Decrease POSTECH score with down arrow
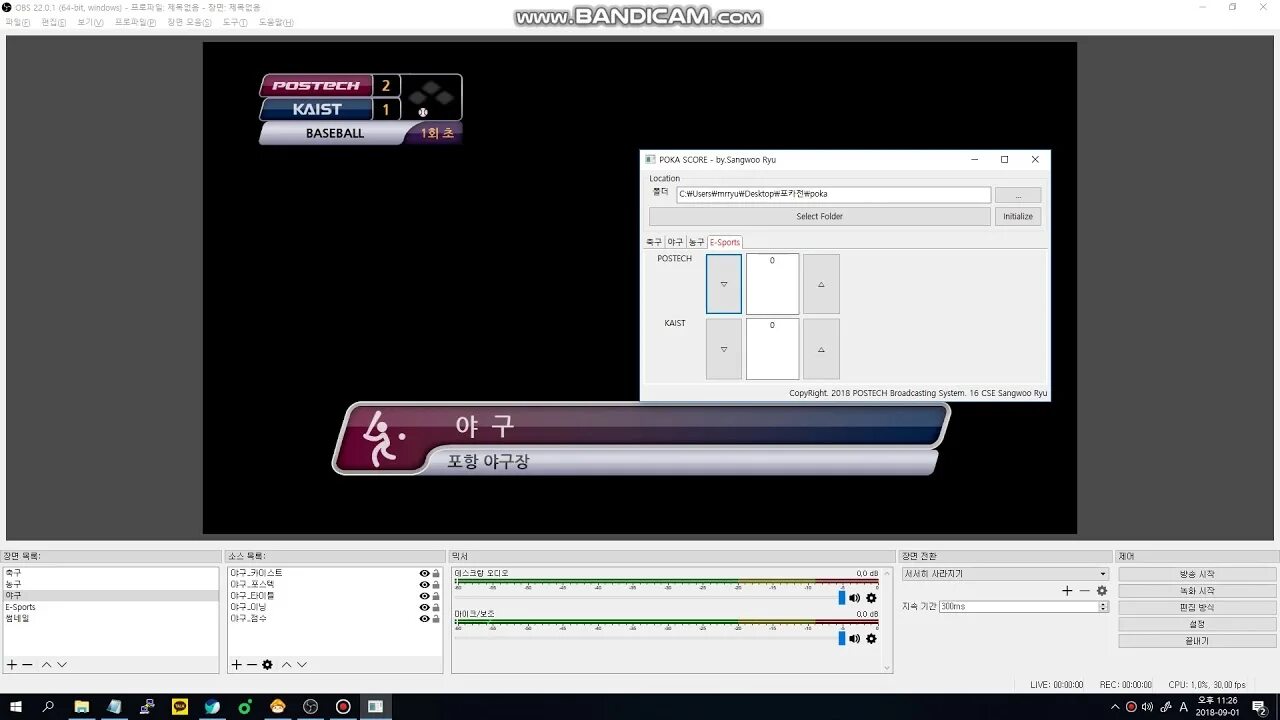Image resolution: width=1280 pixels, height=720 pixels. point(724,284)
